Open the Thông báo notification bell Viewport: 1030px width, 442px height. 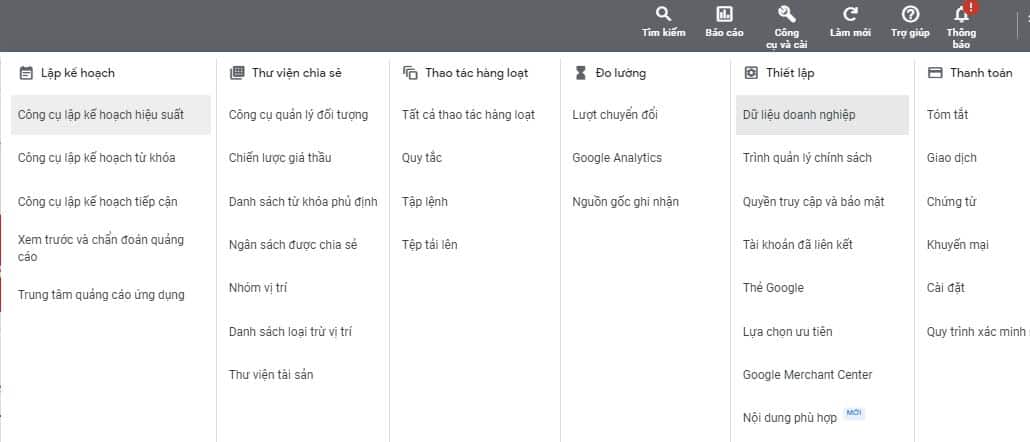962,14
